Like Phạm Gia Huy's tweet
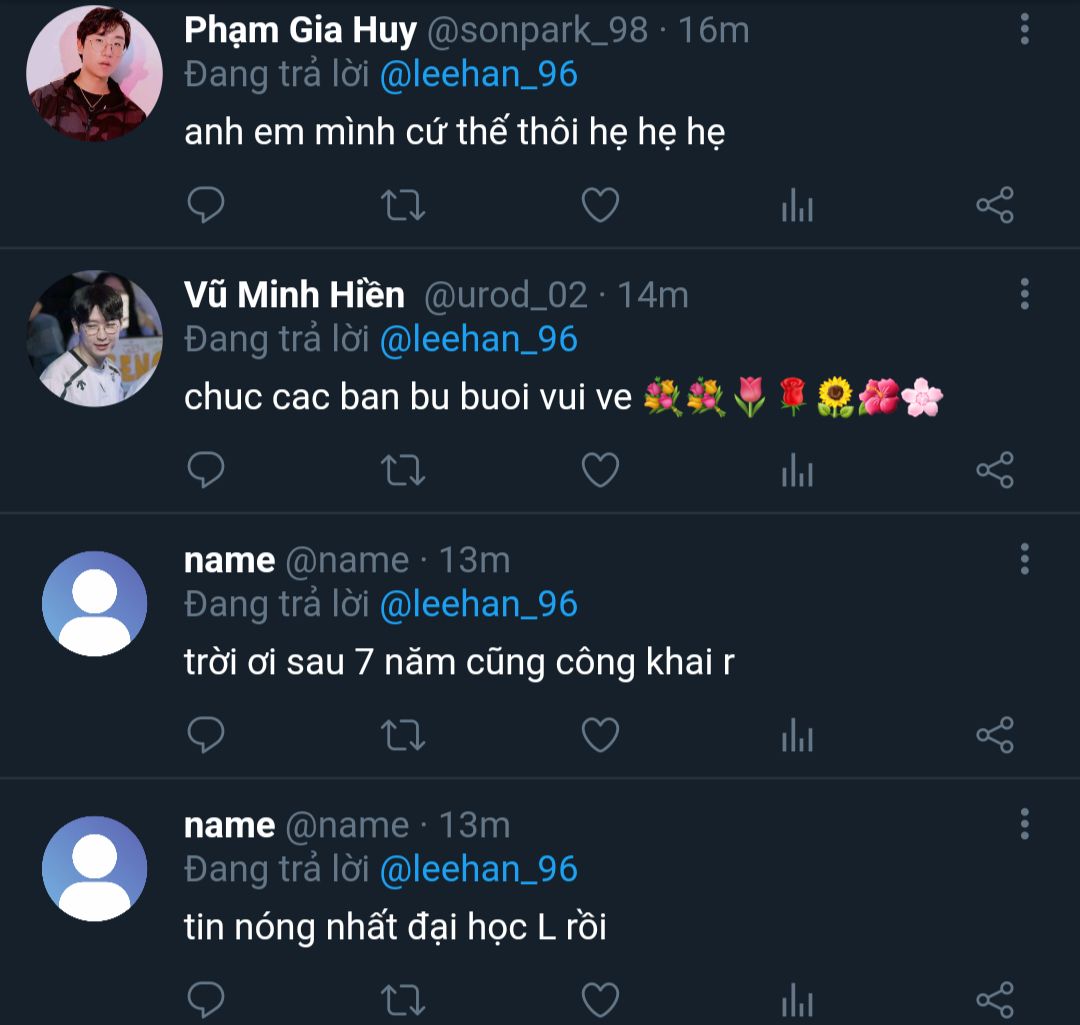This screenshot has width=1080, height=1025. pos(600,205)
